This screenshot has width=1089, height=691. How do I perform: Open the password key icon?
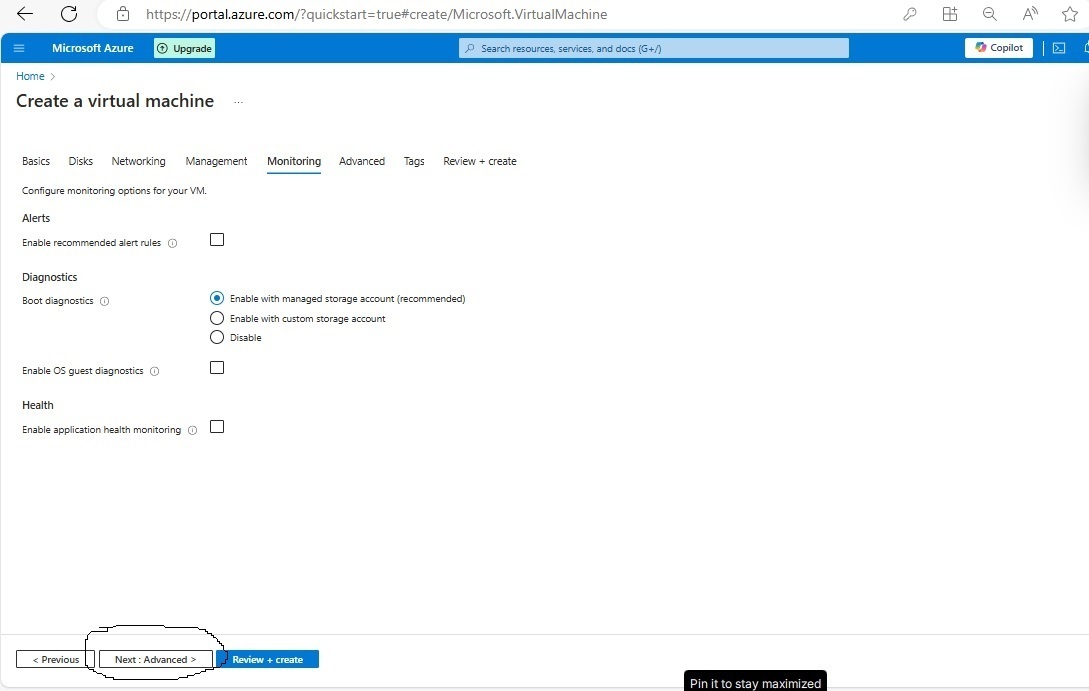910,14
